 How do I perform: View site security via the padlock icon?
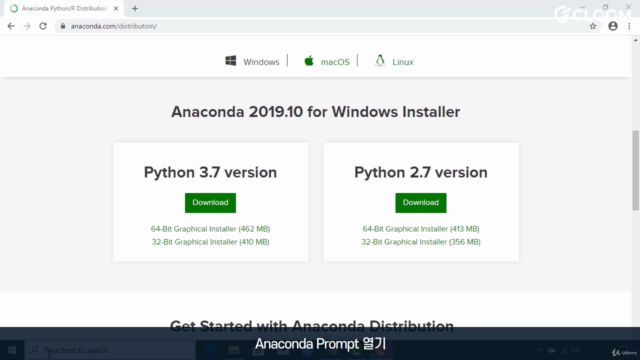63,26
